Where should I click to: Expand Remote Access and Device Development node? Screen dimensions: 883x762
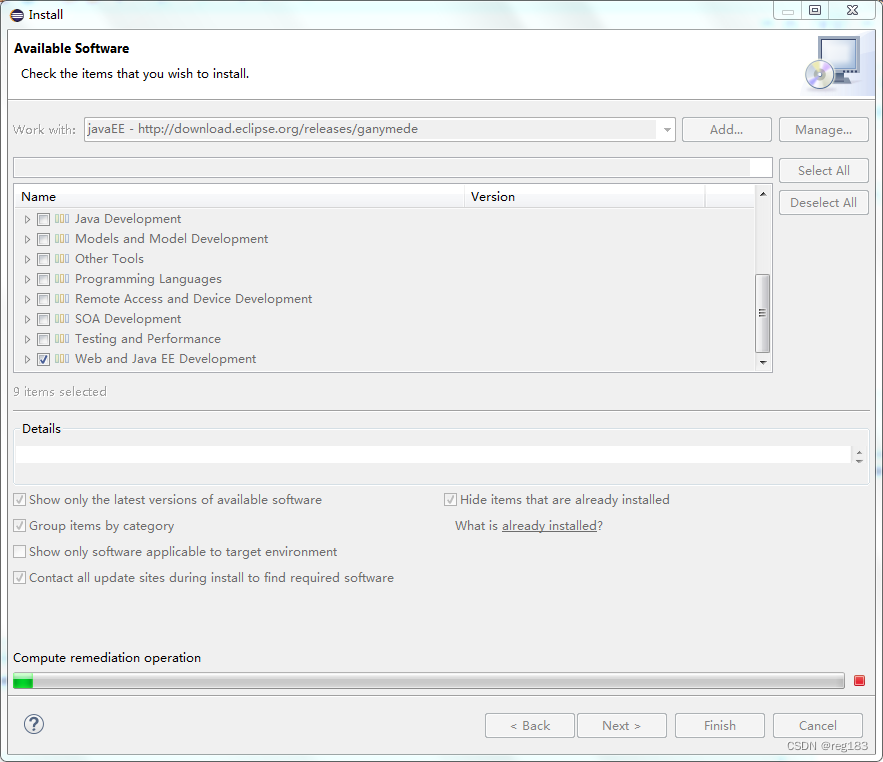pyautogui.click(x=27, y=299)
